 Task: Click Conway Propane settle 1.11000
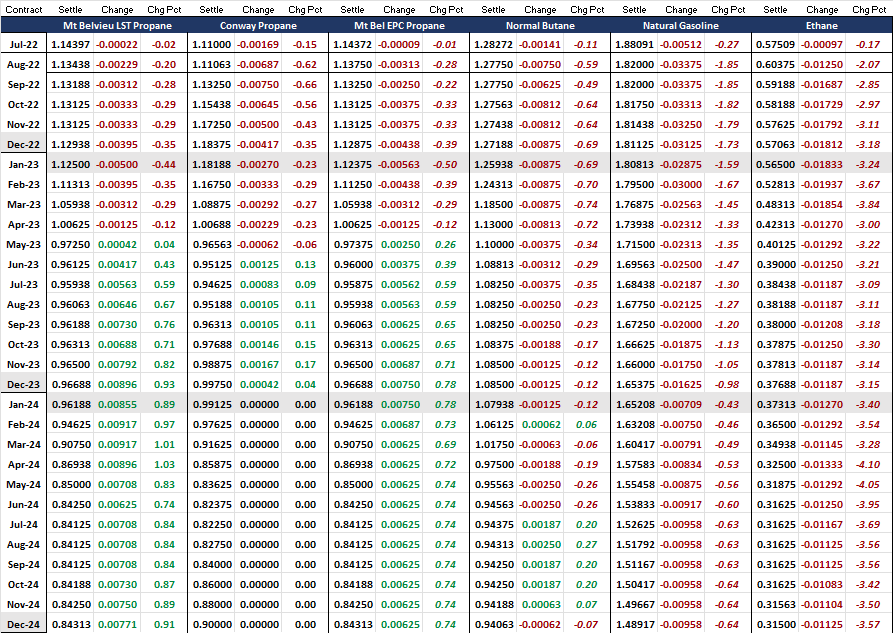pos(212,44)
